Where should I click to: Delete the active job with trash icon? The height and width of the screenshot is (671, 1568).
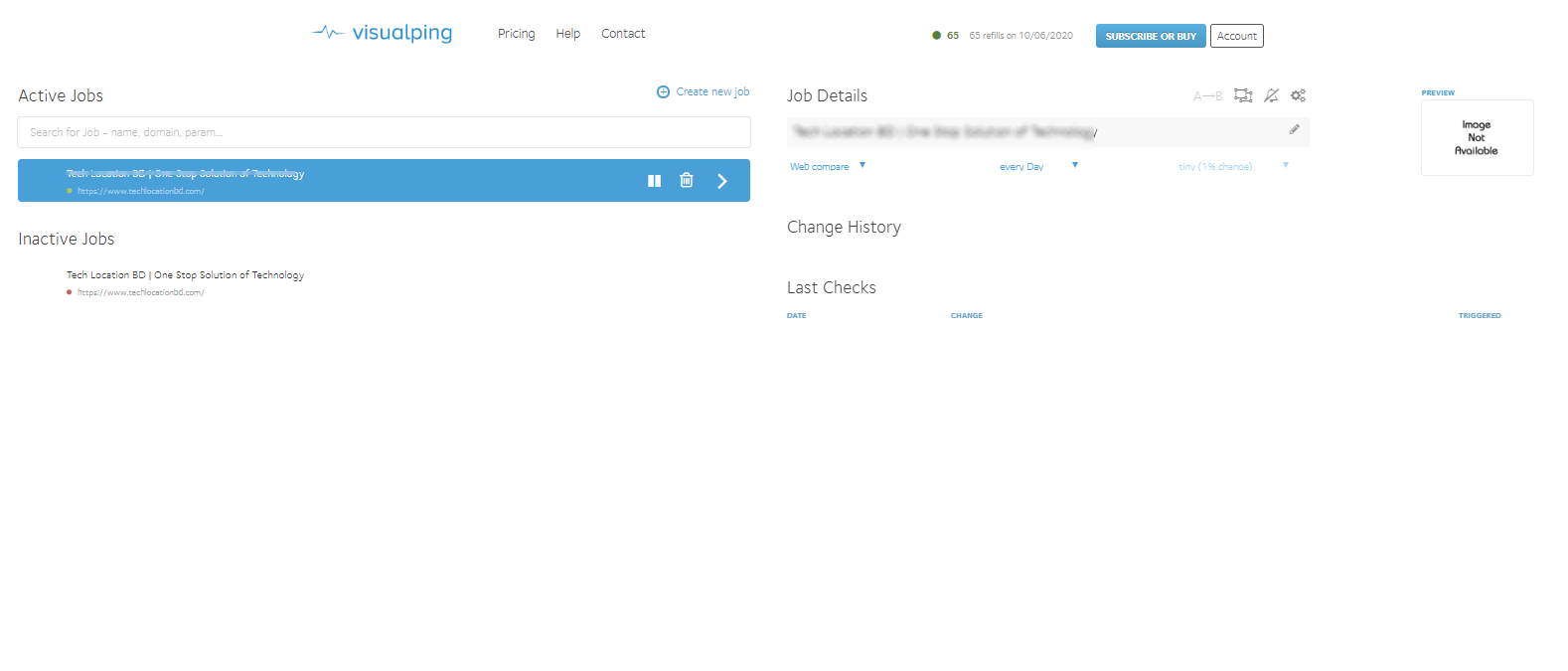coord(686,180)
